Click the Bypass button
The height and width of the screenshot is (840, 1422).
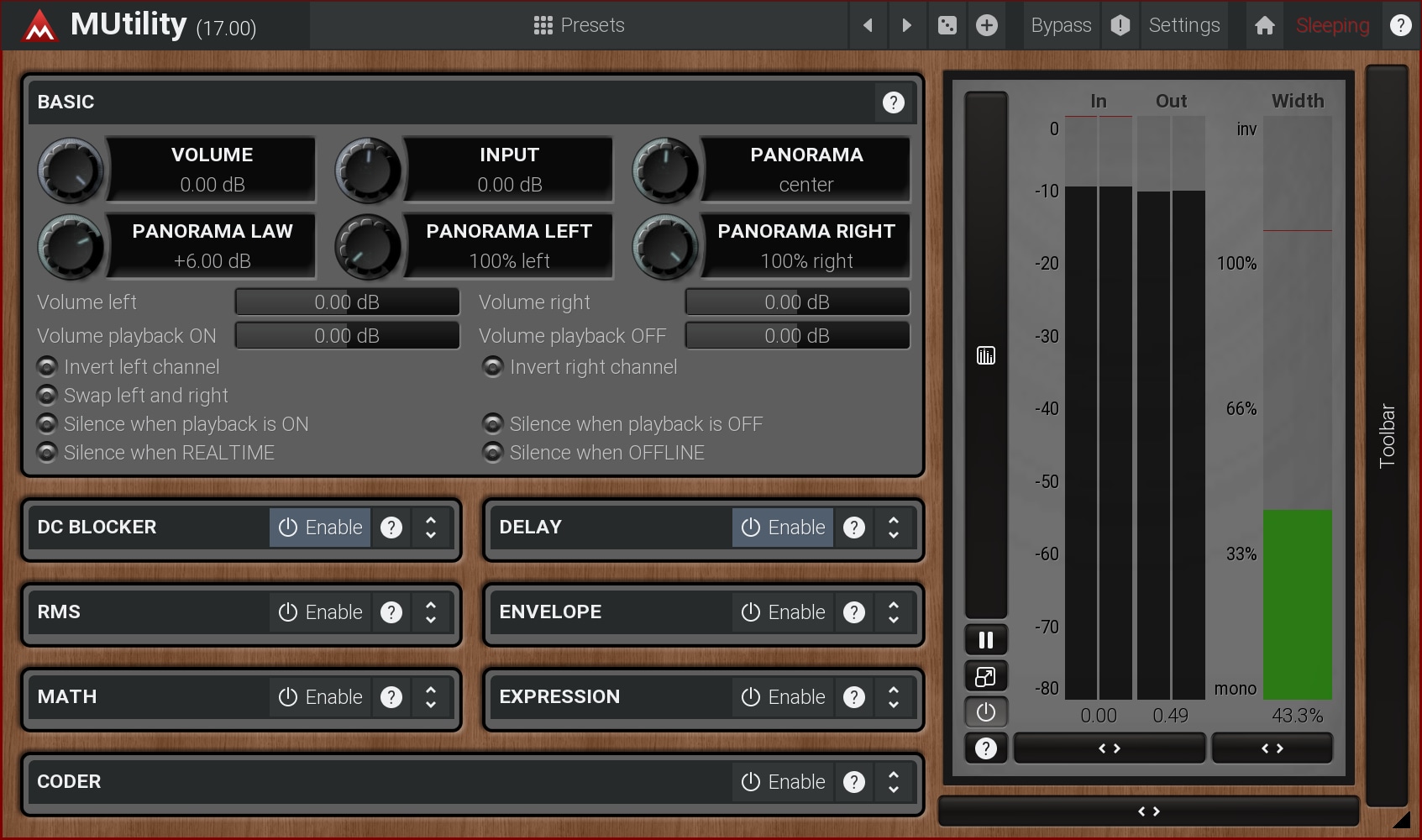[1061, 25]
